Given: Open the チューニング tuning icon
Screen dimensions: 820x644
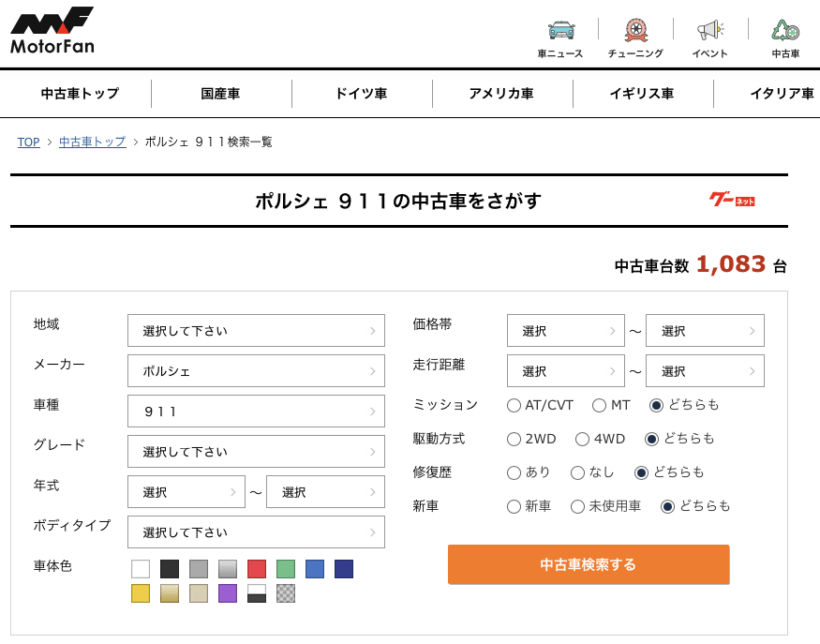Looking at the screenshot, I should pyautogui.click(x=635, y=31).
